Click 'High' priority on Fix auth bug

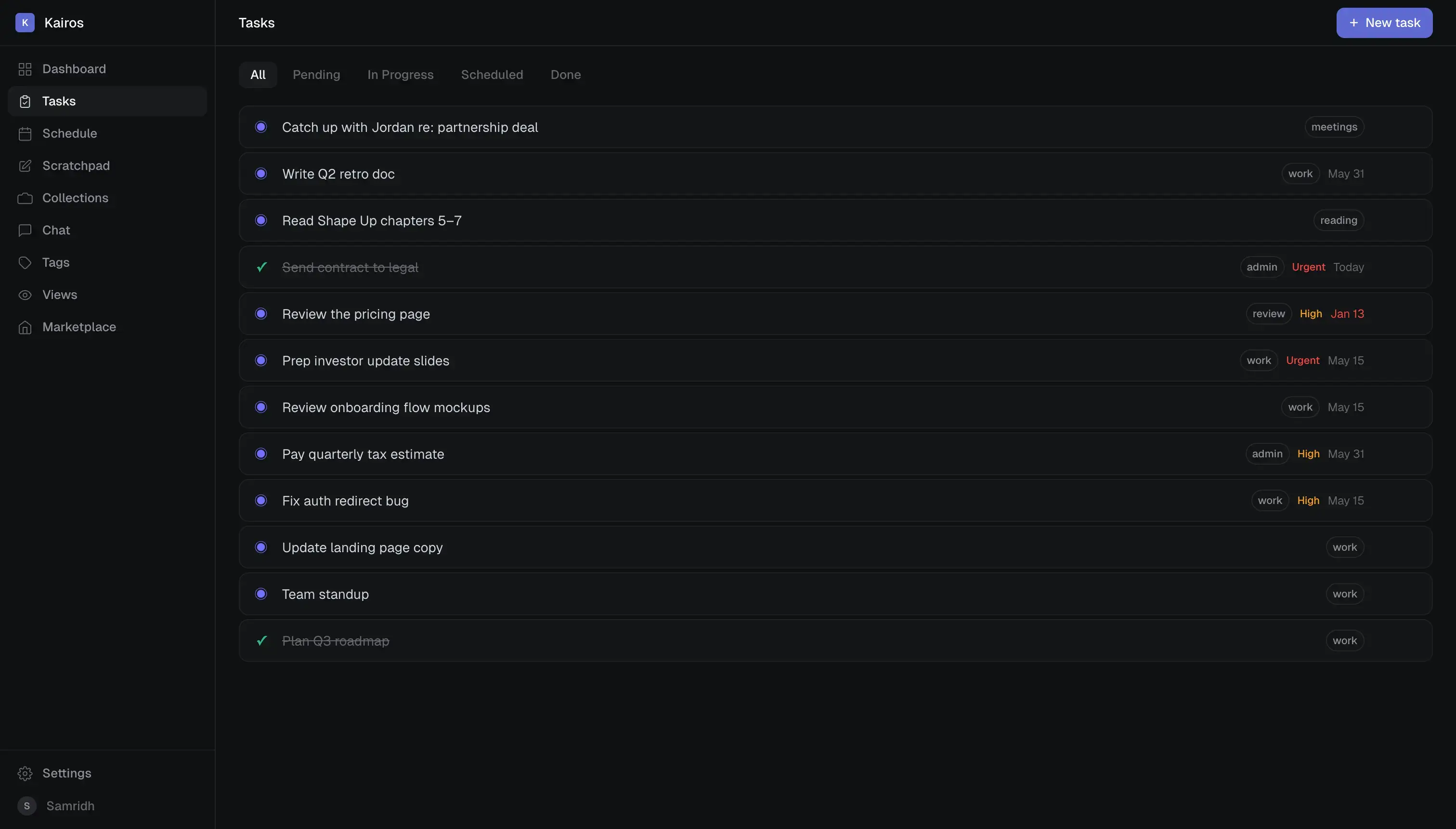[1309, 501]
